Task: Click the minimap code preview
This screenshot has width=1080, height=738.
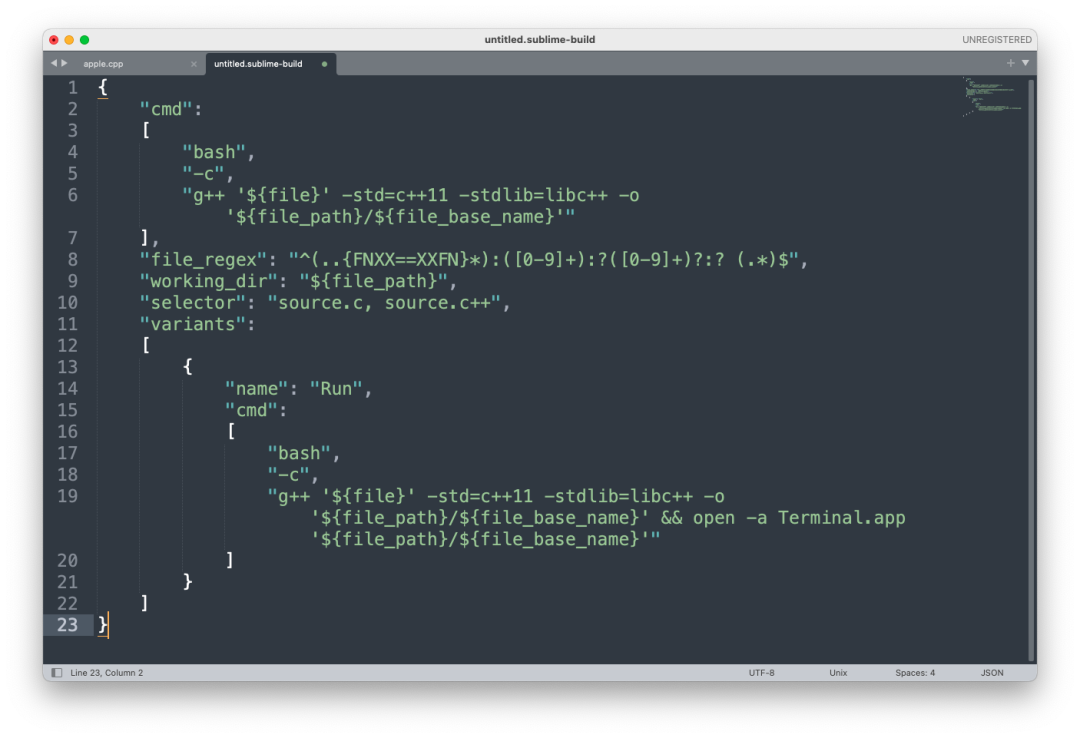Action: tap(991, 96)
